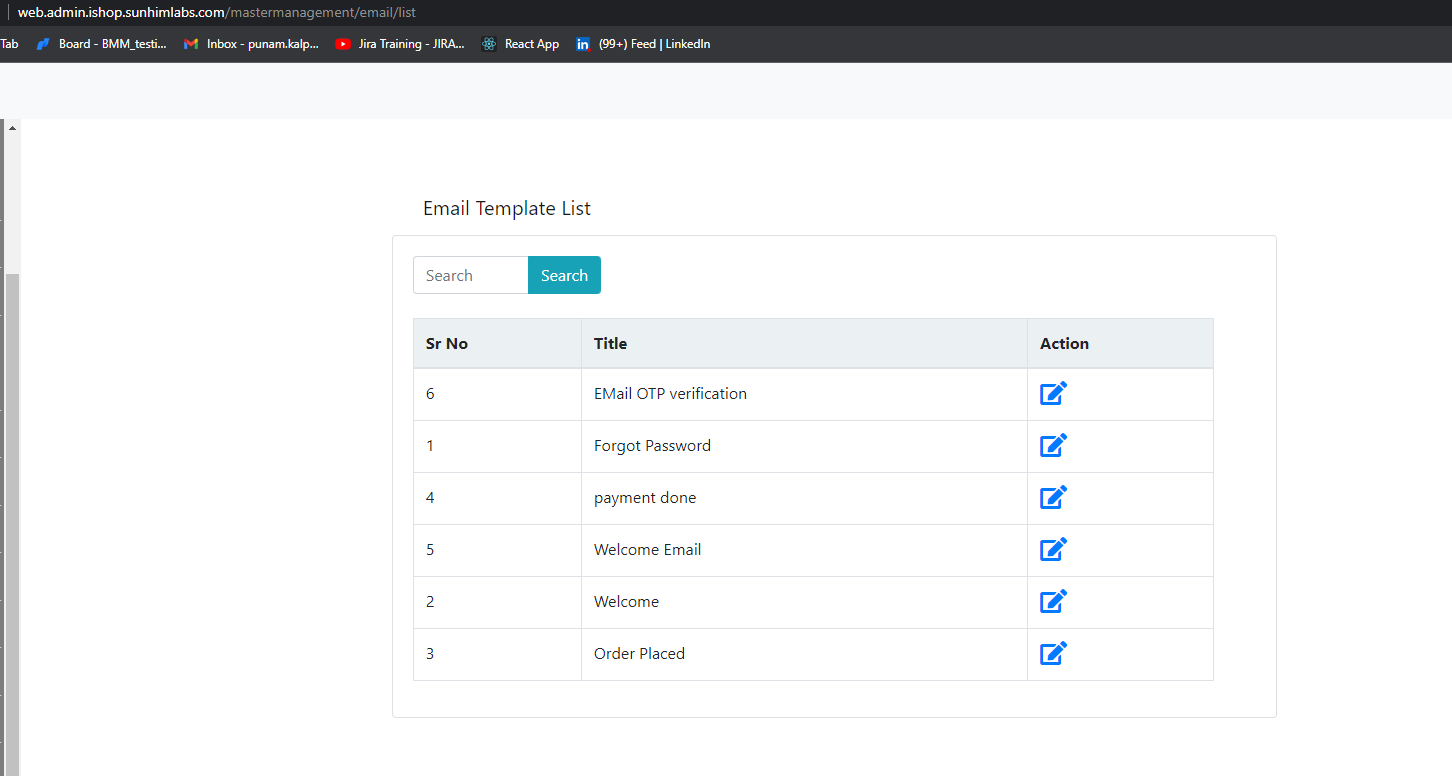The height and width of the screenshot is (776, 1452).
Task: Select the Order Placed title
Action: [639, 654]
